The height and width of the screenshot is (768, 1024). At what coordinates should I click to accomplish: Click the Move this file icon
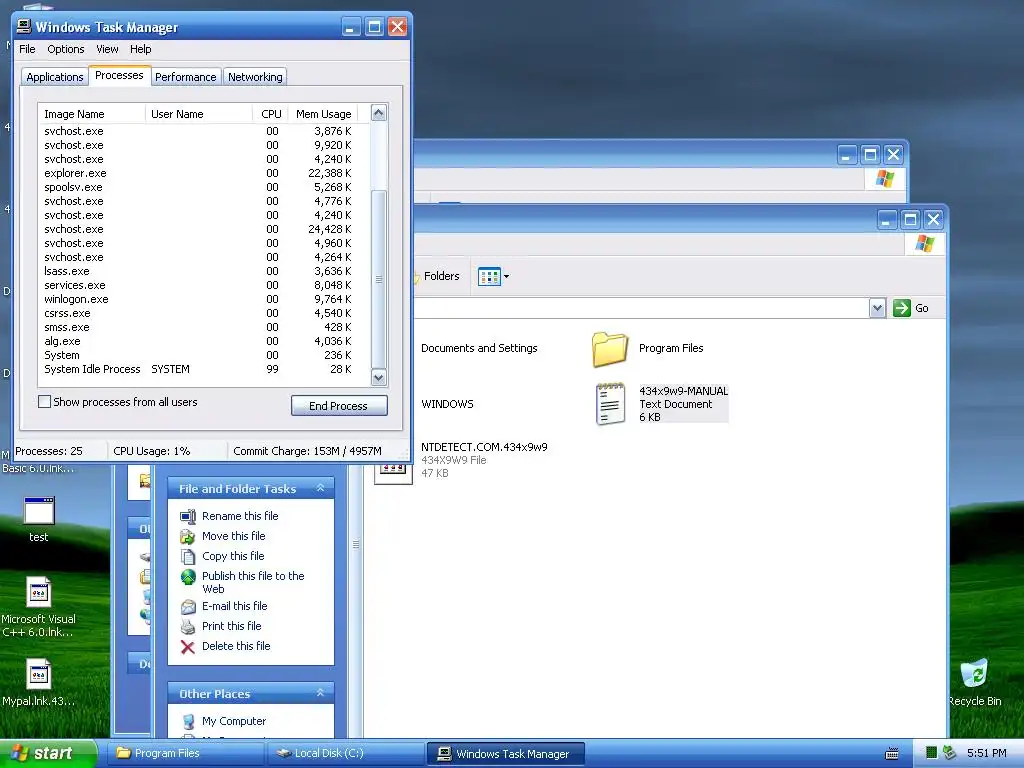(x=187, y=537)
